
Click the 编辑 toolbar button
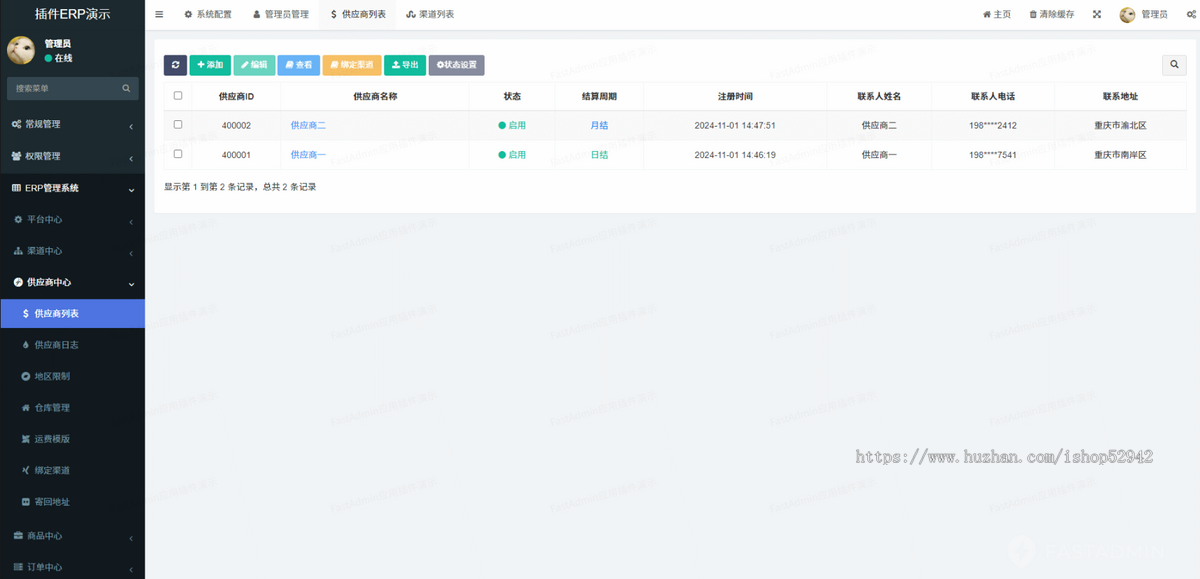(254, 65)
